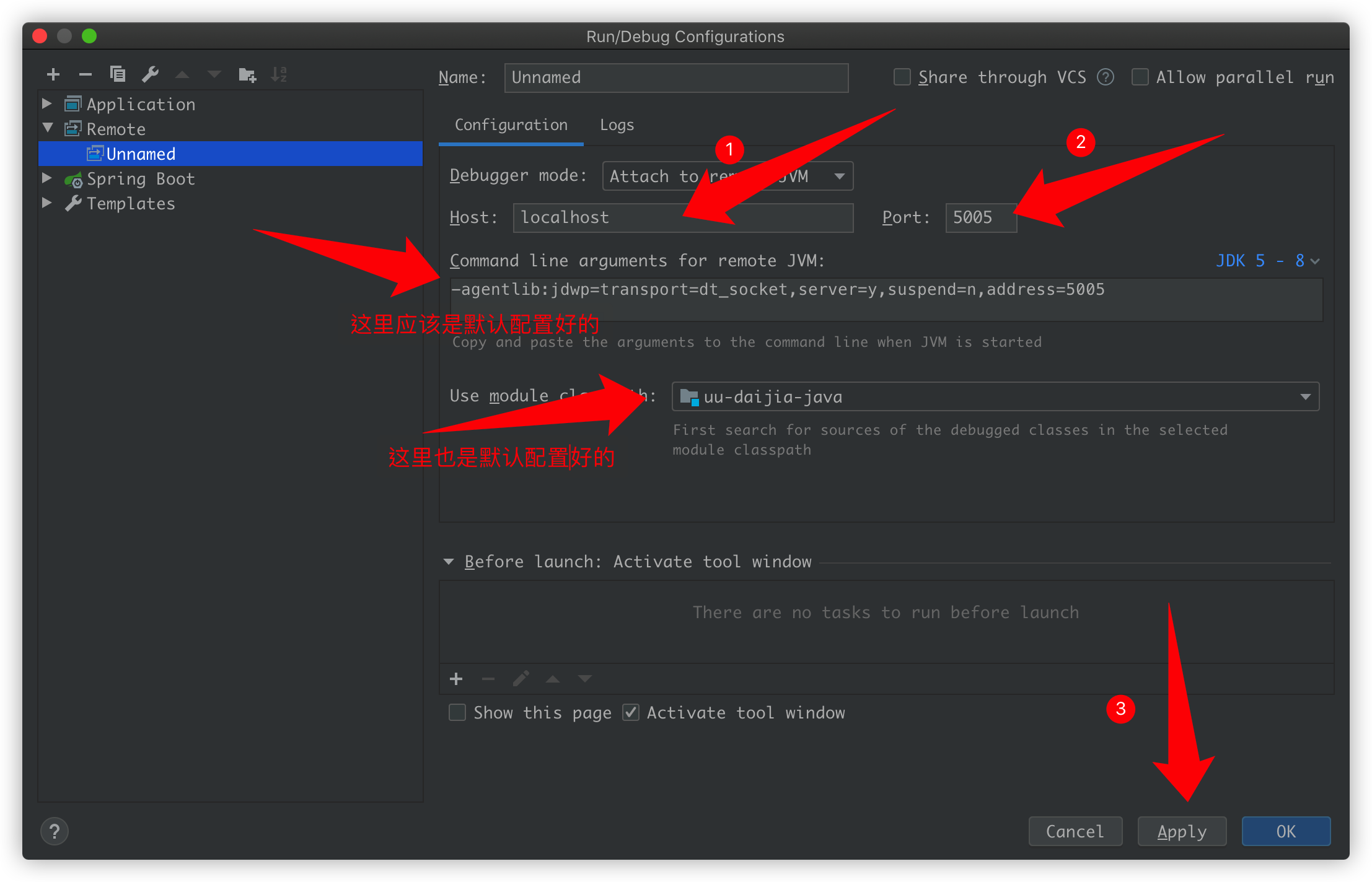Open dialog help question mark button
This screenshot has height=882, width=1372.
click(55, 831)
